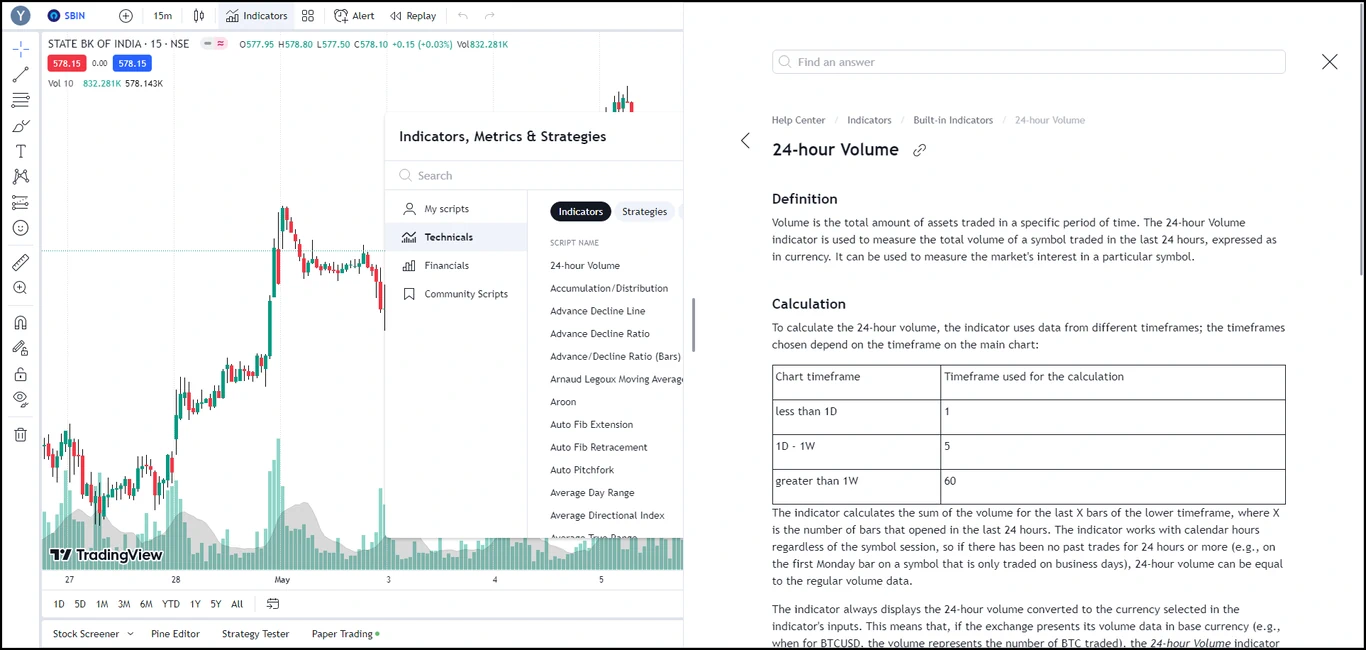The image size is (1366, 650).
Task: Open the Help Center breadcrumb link
Action: coord(798,120)
